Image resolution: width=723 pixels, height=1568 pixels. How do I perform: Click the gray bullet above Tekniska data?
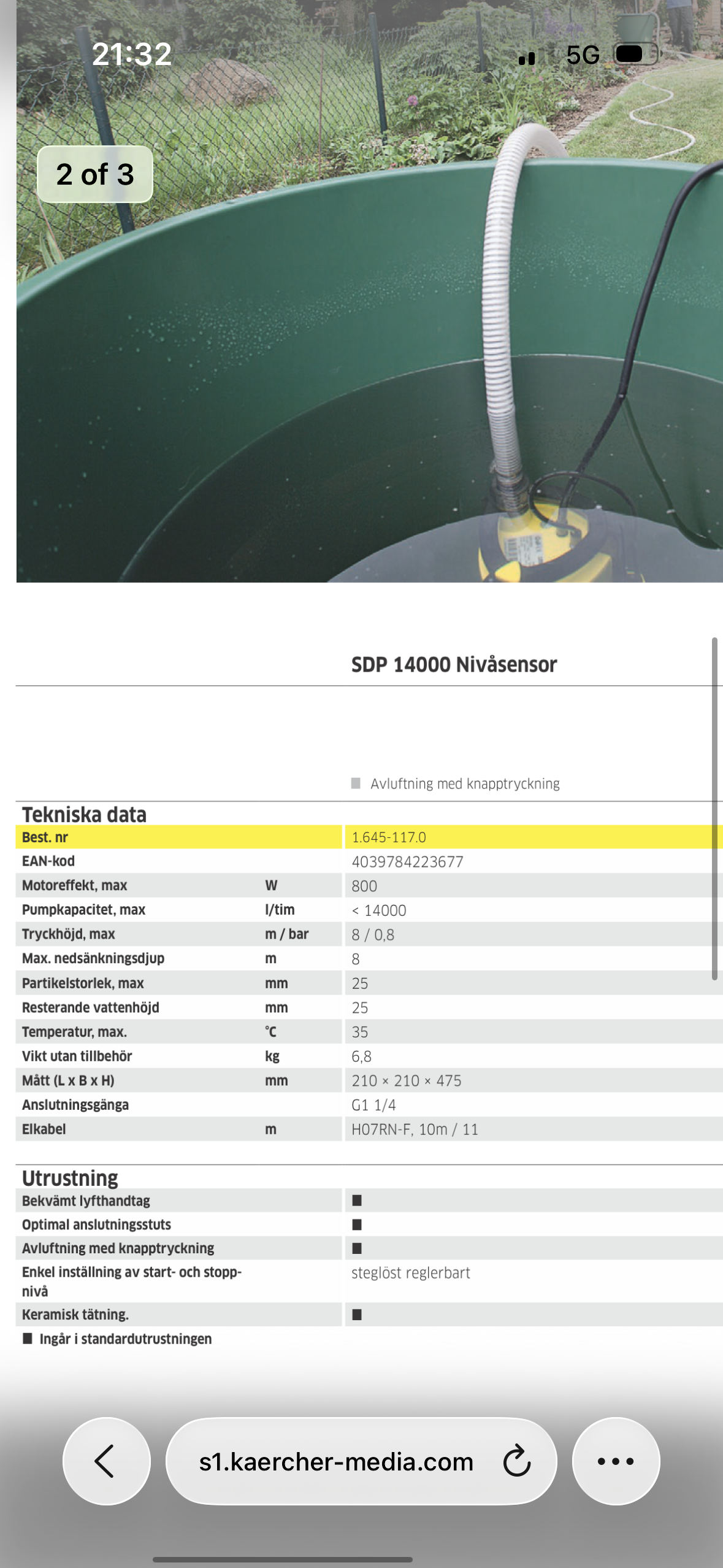tap(356, 783)
